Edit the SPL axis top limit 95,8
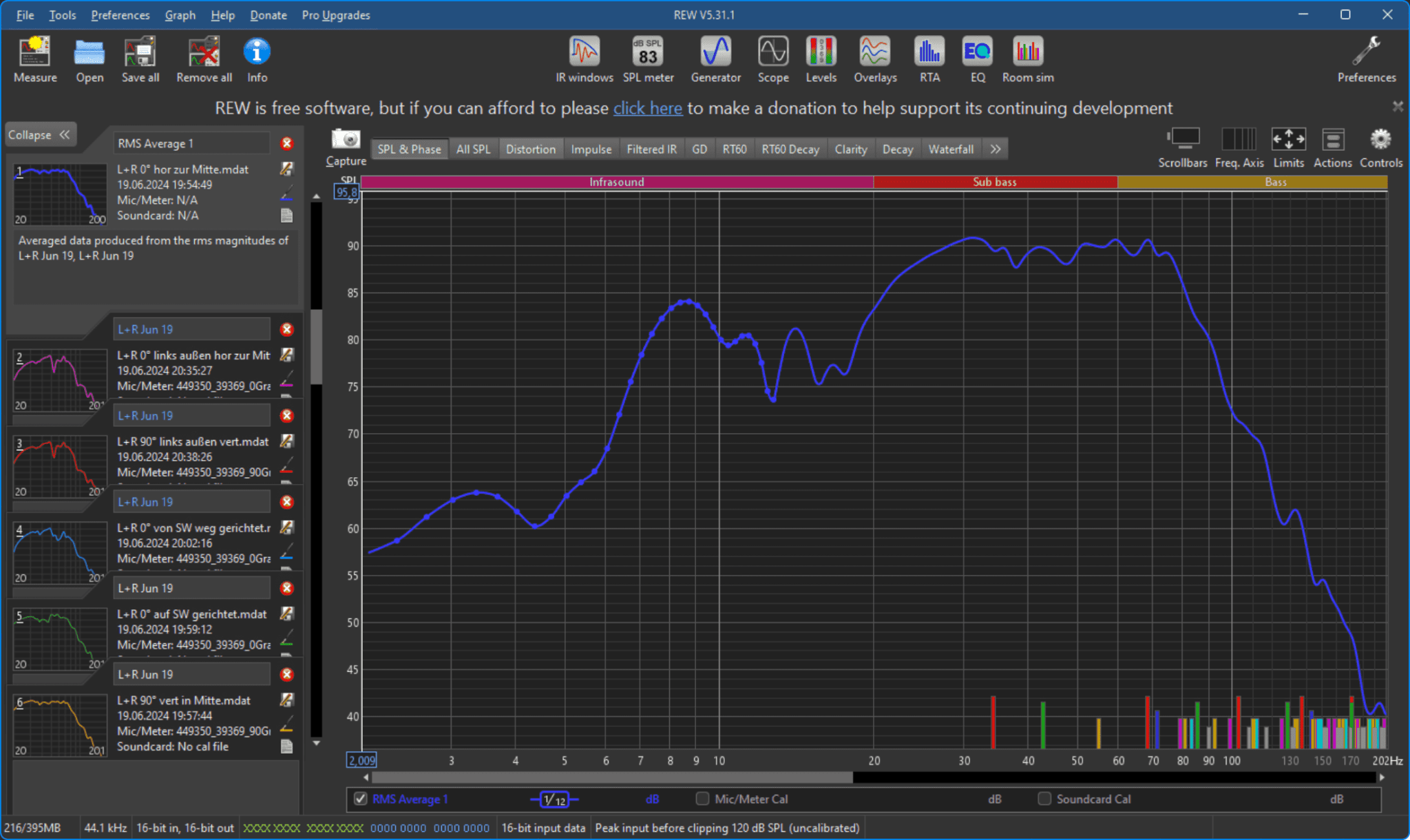The image size is (1410, 840). 346,192
